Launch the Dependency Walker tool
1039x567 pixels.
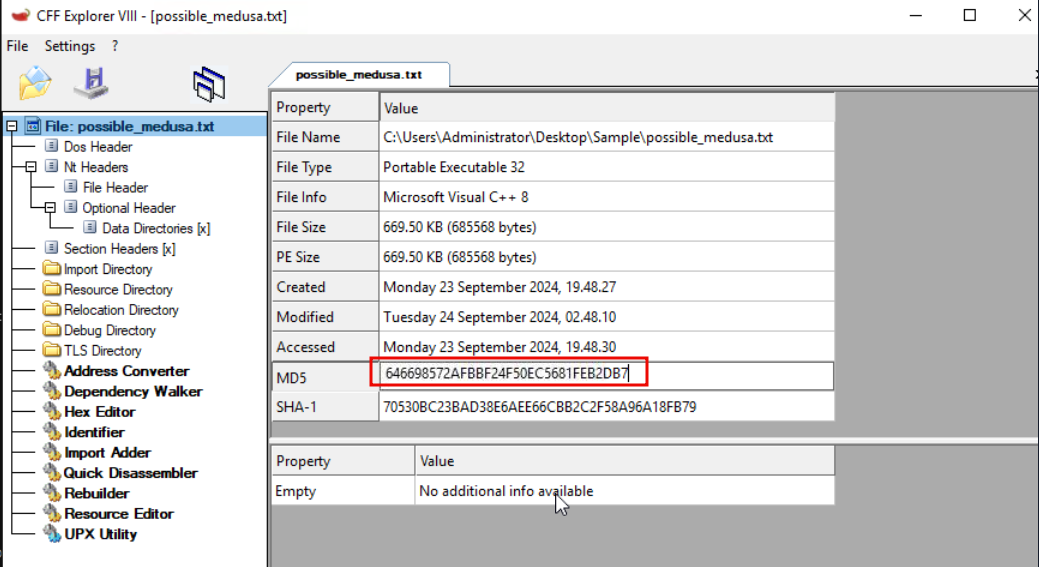(132, 392)
